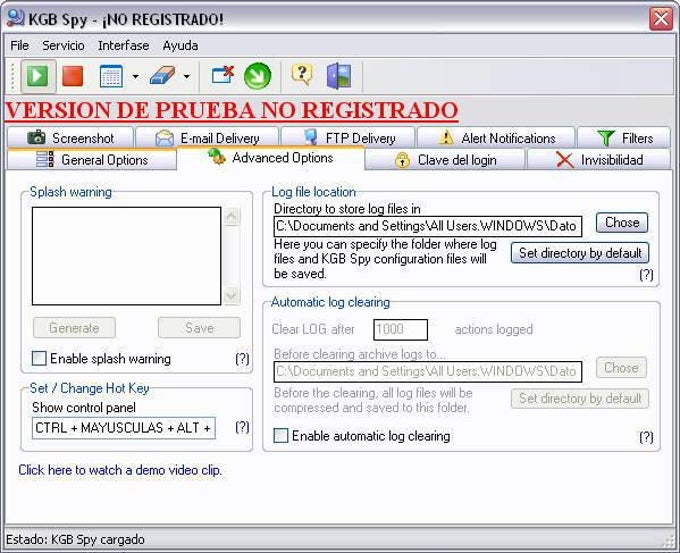This screenshot has width=680, height=553.
Task: Click the green circle arrow toolbar icon
Action: pos(258,76)
